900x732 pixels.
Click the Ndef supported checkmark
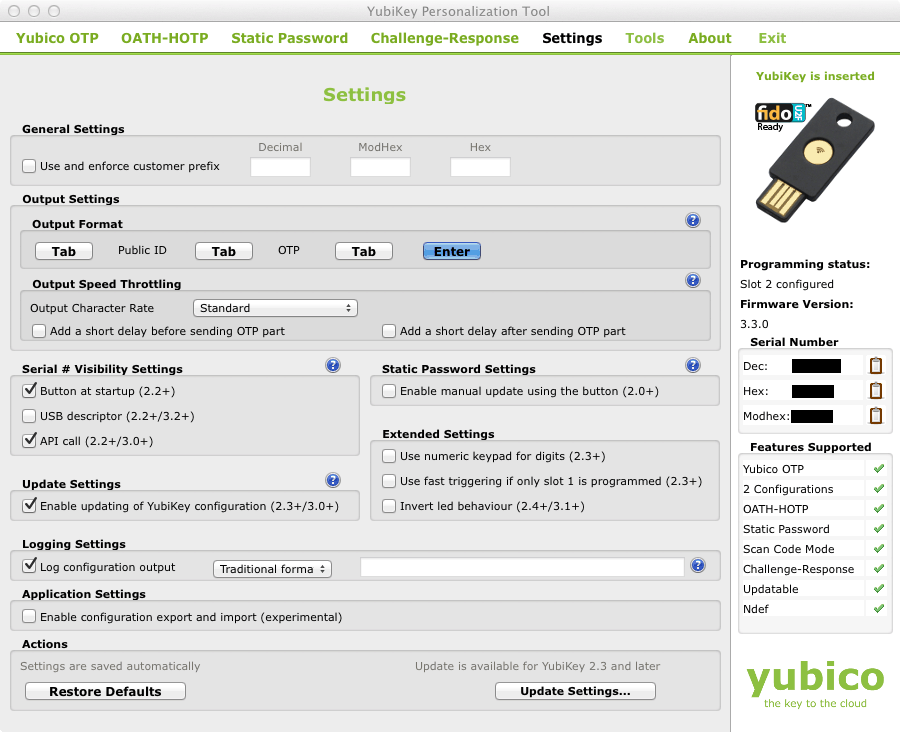point(878,609)
